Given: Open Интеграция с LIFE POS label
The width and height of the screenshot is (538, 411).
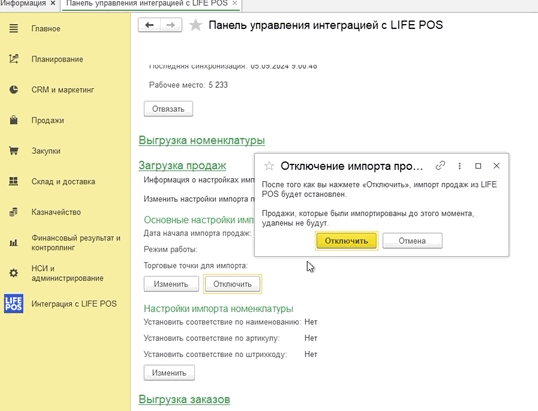Looking at the screenshot, I should pos(74,304).
